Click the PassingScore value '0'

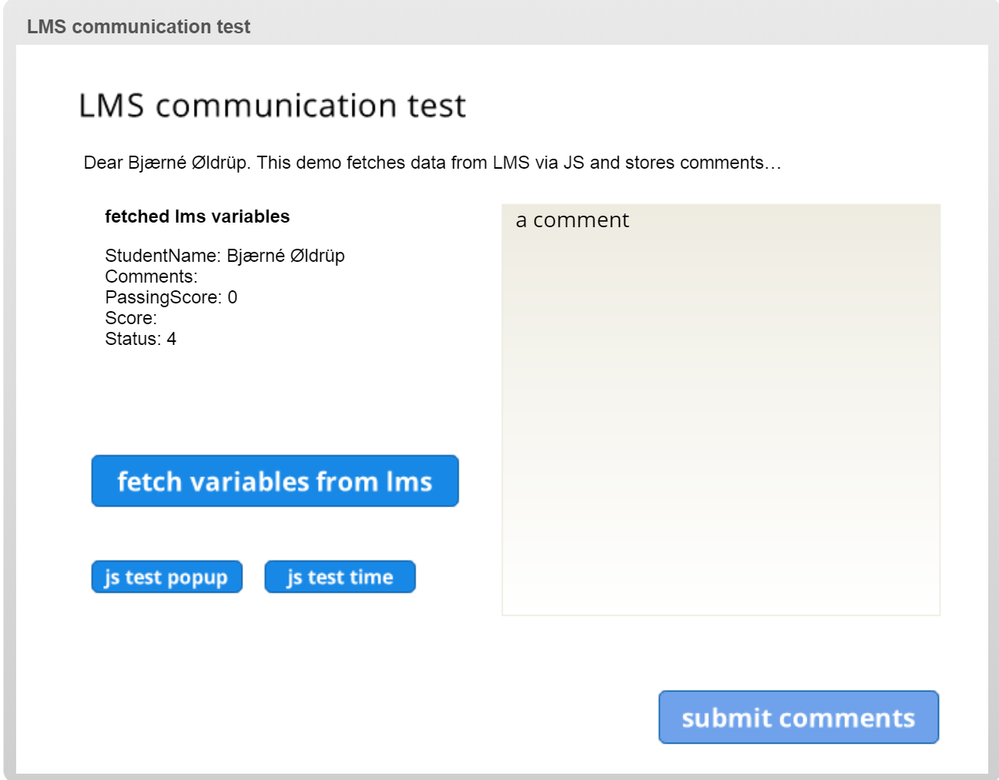(x=232, y=297)
